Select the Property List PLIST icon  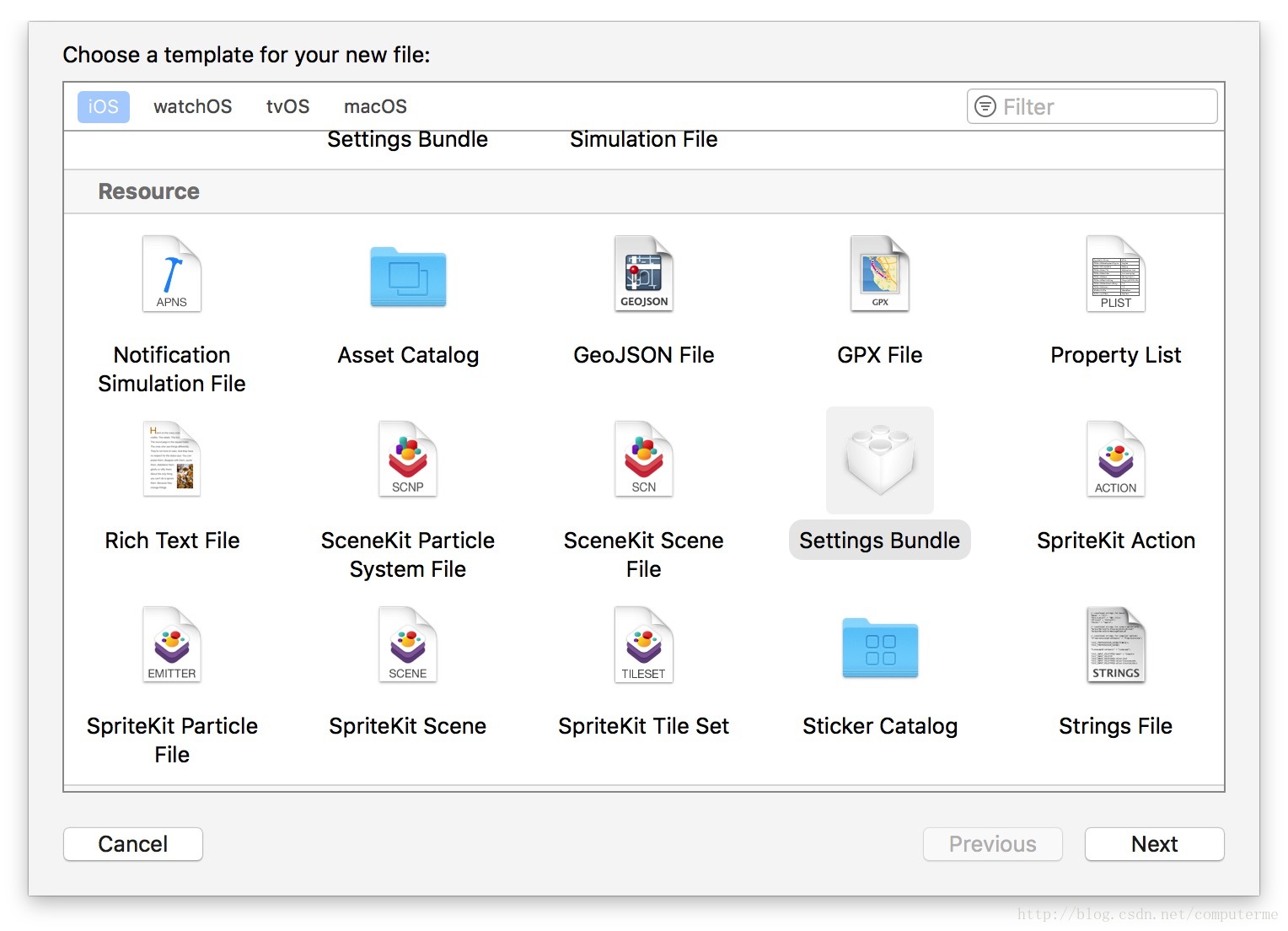(1116, 274)
